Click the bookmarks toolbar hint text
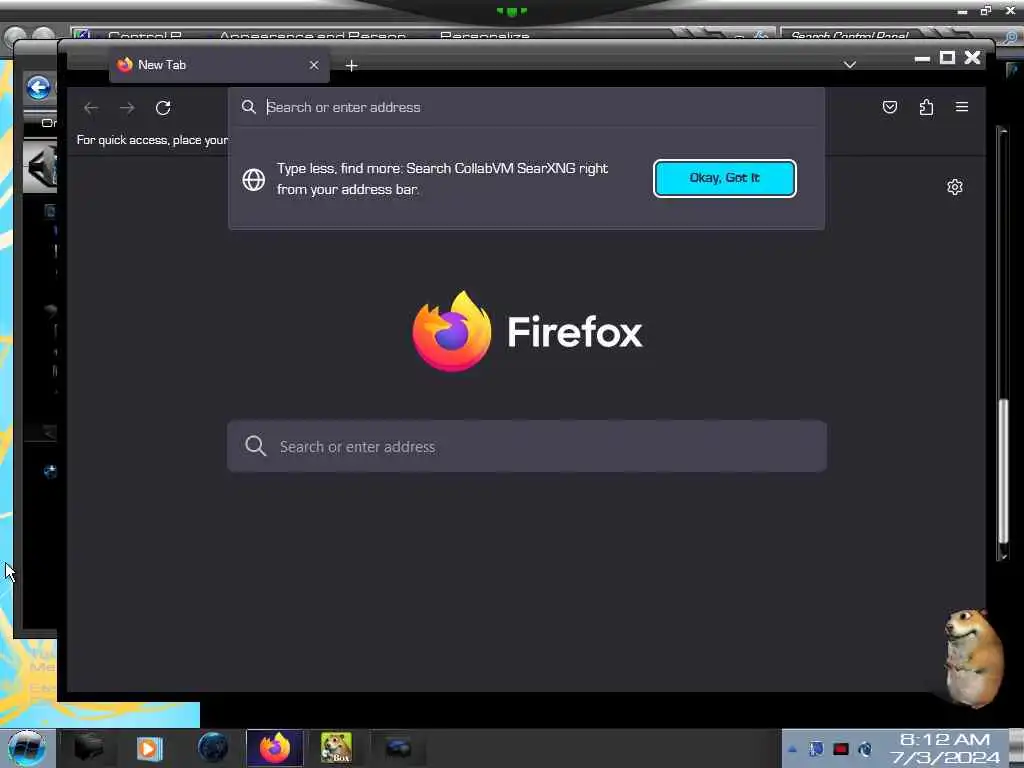The image size is (1024, 768). (152, 140)
